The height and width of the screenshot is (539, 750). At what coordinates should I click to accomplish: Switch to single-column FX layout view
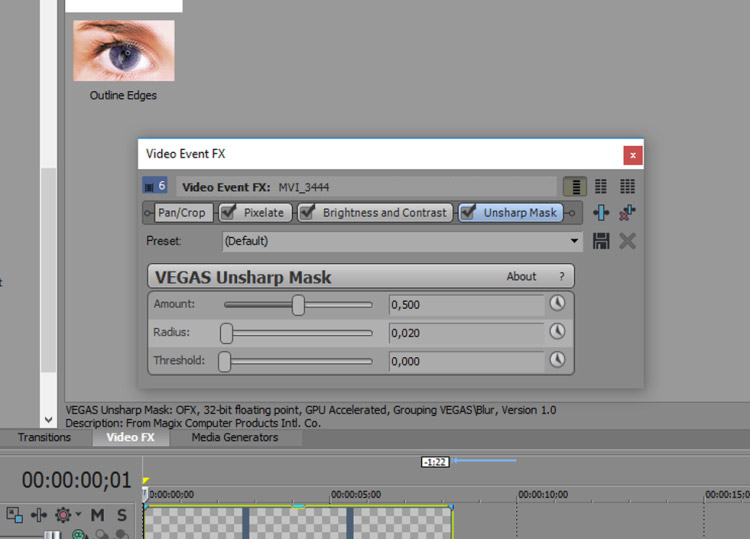575,186
